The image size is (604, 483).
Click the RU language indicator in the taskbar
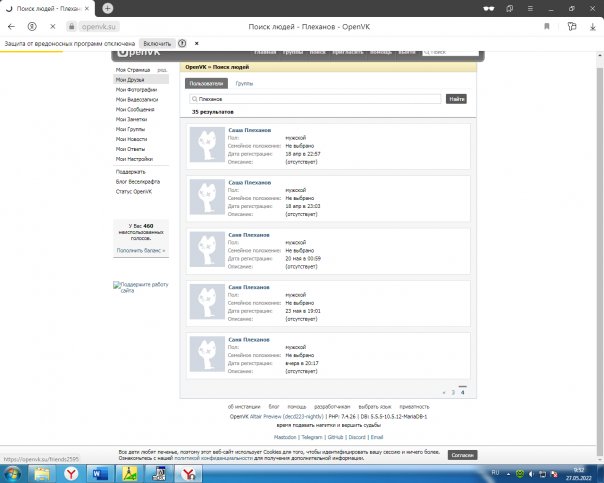point(495,473)
